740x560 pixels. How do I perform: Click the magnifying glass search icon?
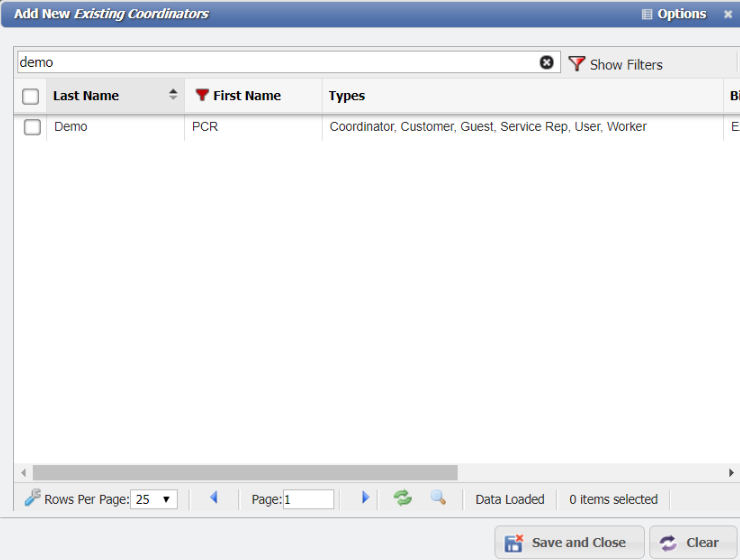438,498
